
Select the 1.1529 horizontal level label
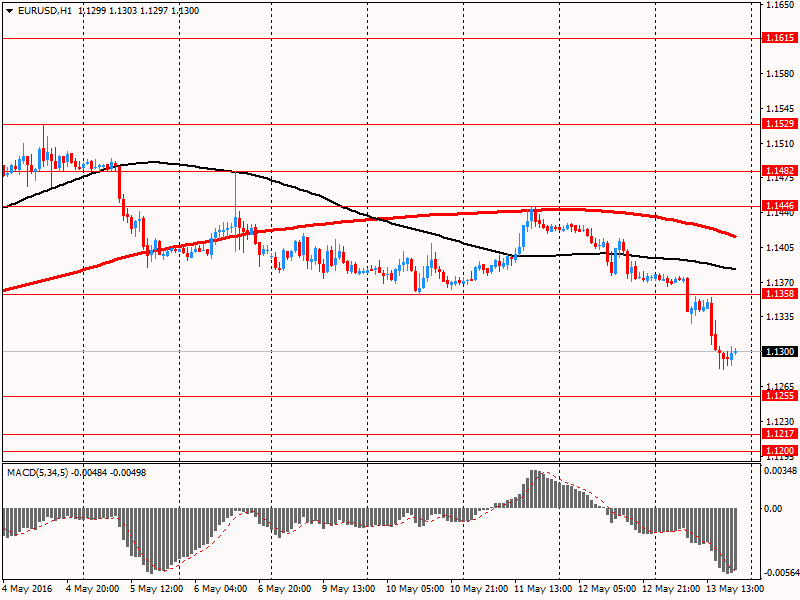pos(779,123)
